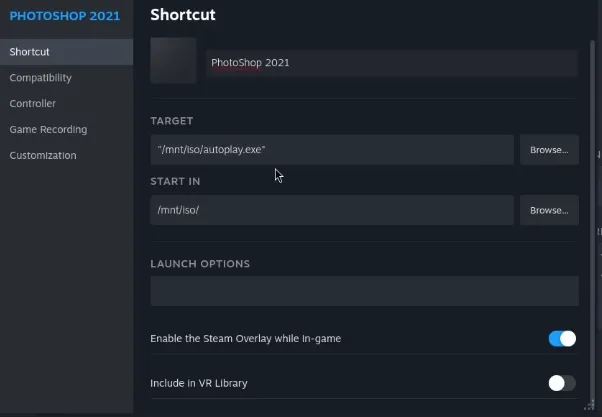The width and height of the screenshot is (602, 417).
Task: Click the LAUNCH OPTIONS section label
Action: (x=200, y=264)
